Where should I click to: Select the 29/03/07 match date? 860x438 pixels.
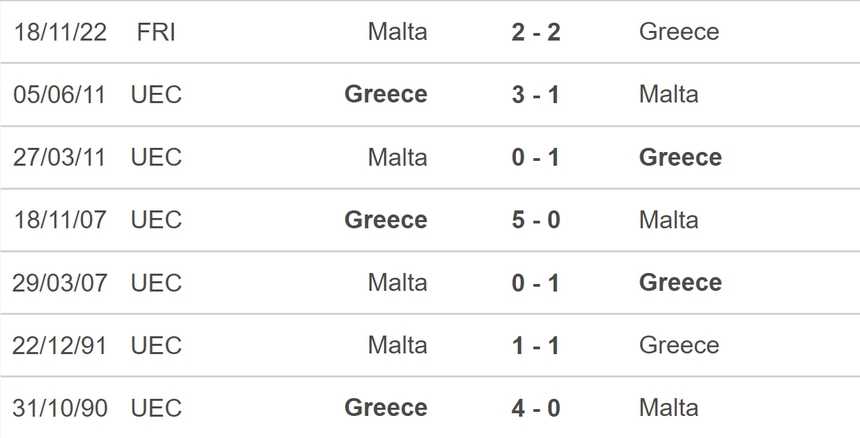[60, 283]
